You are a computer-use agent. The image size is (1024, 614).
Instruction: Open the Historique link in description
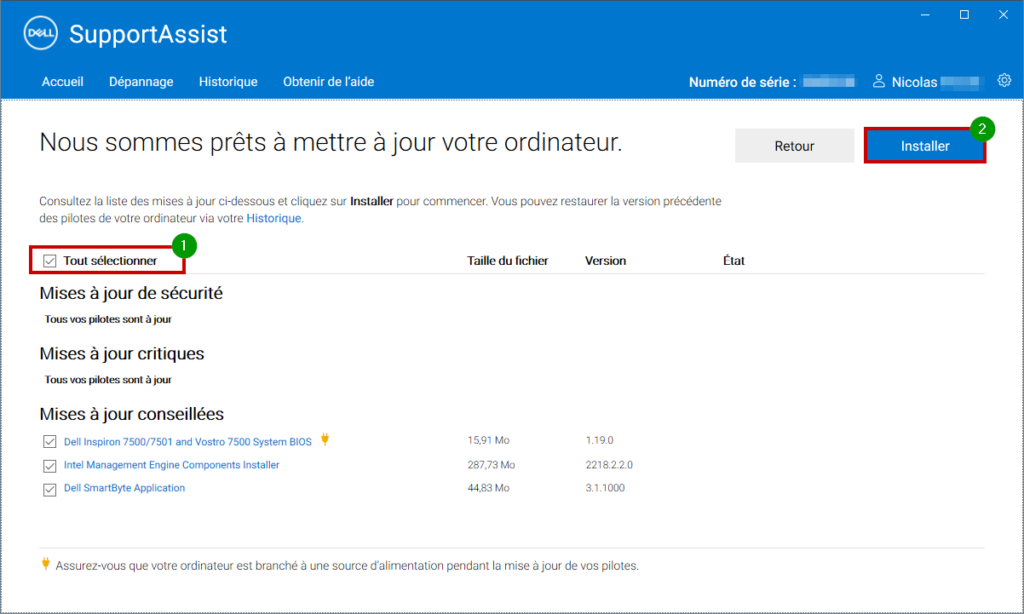(x=274, y=218)
